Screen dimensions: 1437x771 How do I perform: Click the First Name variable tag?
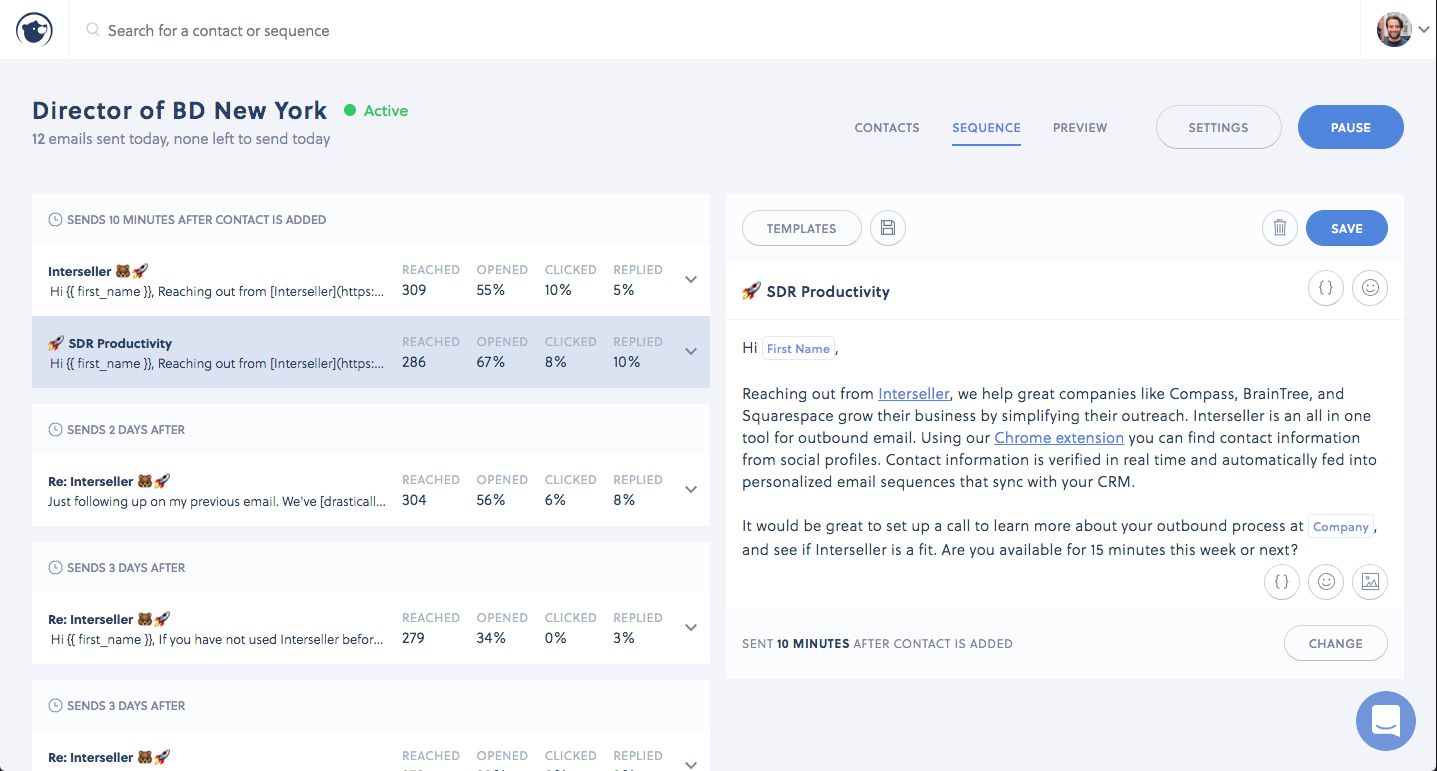[x=798, y=349]
